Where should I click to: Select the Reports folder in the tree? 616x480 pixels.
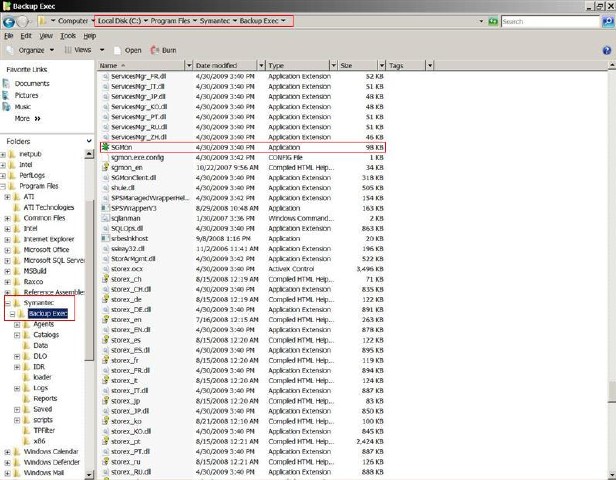[45, 399]
